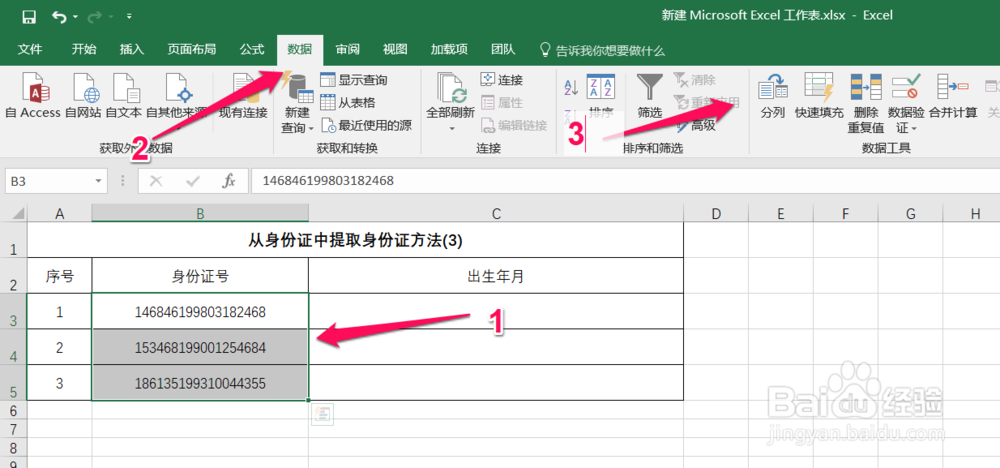The width and height of the screenshot is (1000, 468).
Task: Click 编辑链接 button
Action: coord(514,125)
